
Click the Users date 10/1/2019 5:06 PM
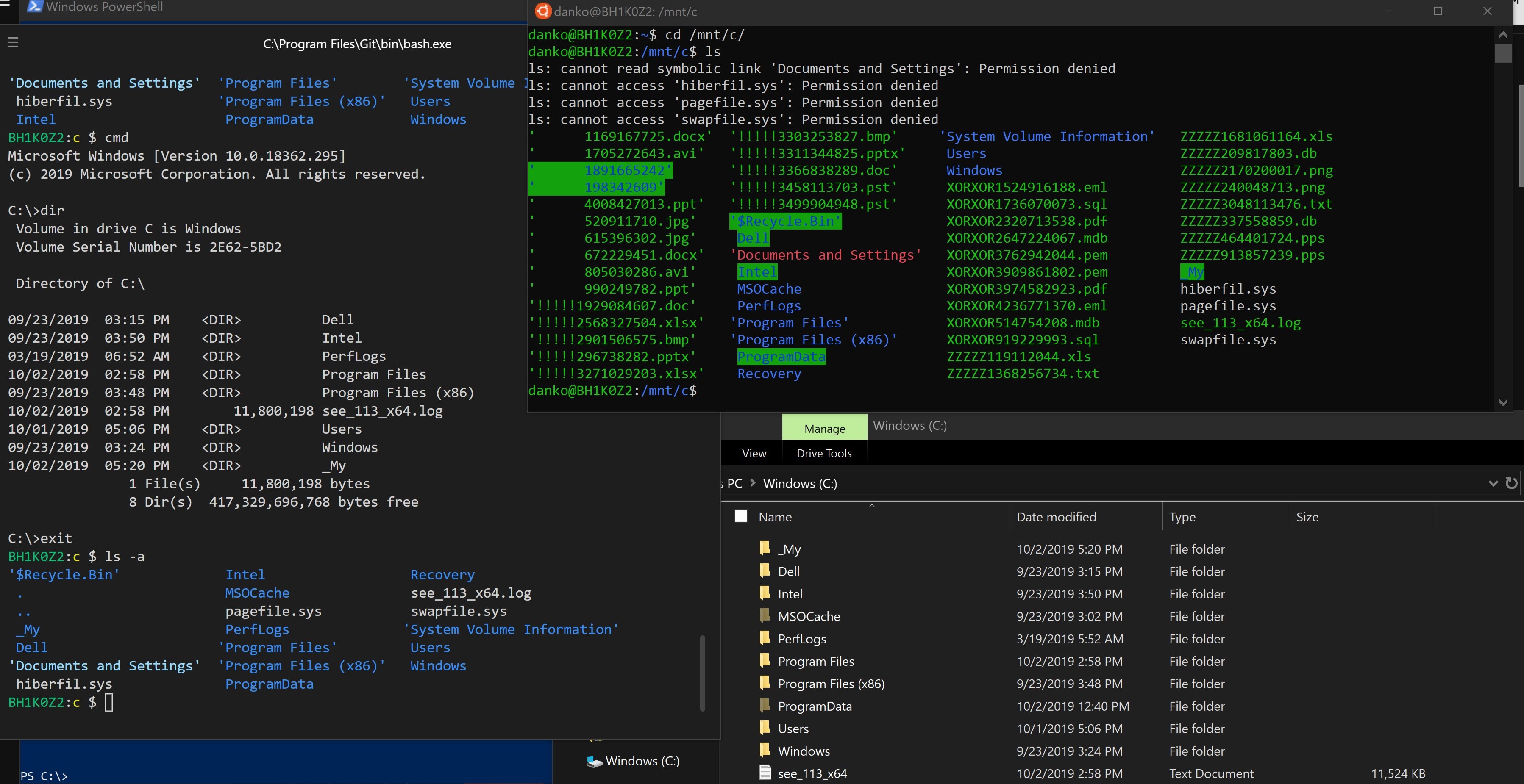tap(1069, 729)
